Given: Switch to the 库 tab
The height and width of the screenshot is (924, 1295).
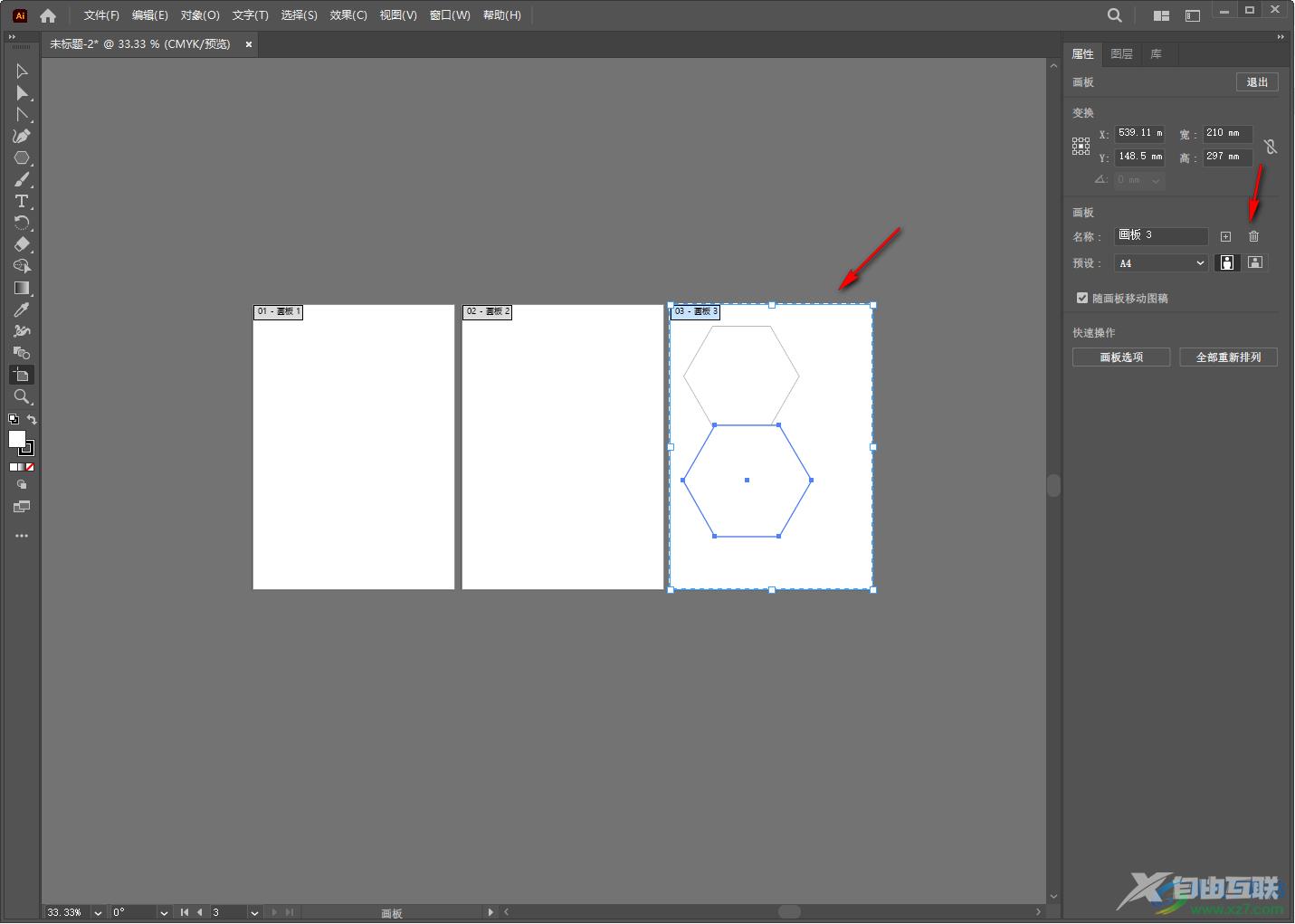Looking at the screenshot, I should click(x=1156, y=54).
